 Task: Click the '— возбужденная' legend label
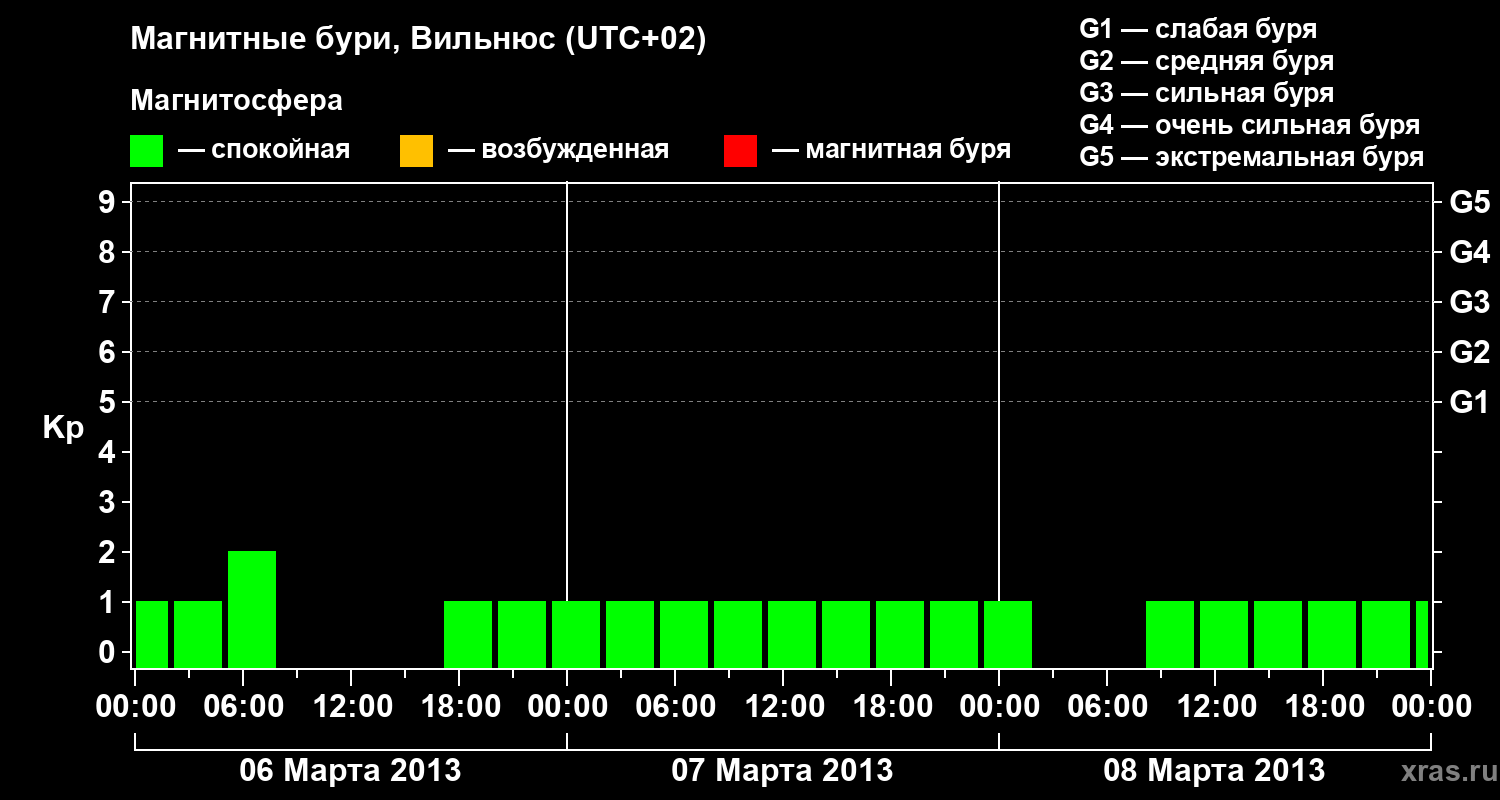[x=559, y=150]
